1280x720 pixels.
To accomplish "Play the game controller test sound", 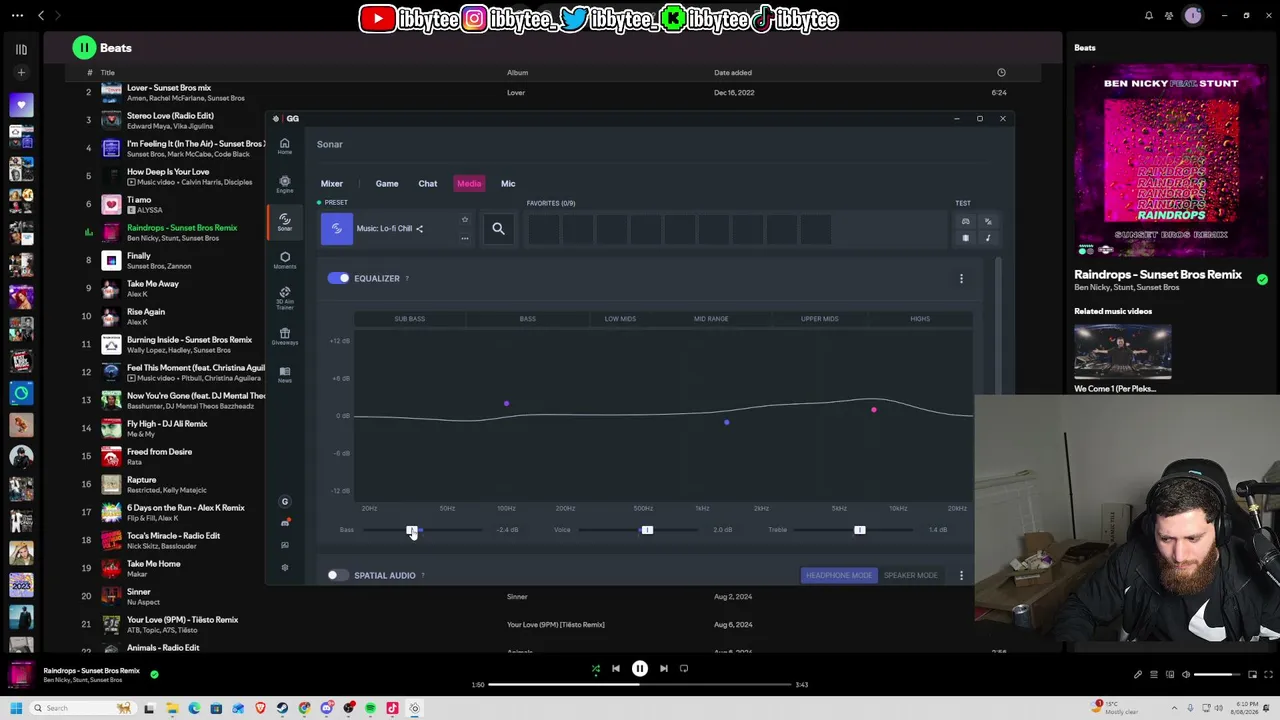I will click(965, 221).
